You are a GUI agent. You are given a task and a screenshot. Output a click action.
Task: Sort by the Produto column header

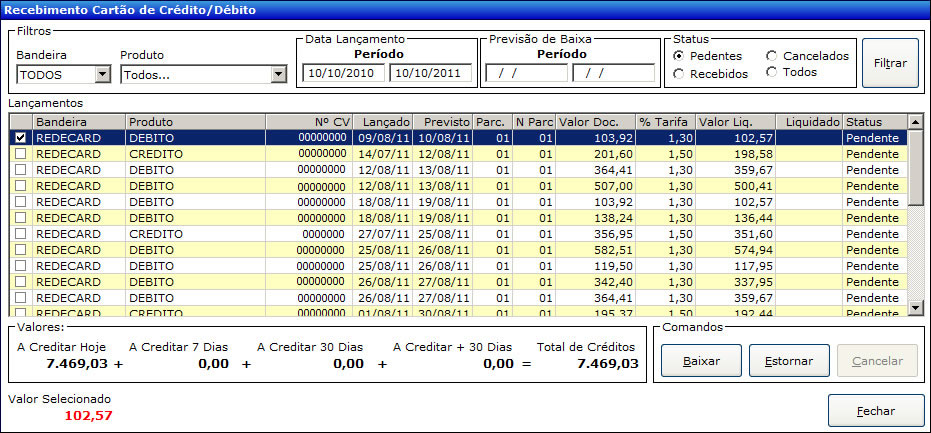point(195,122)
